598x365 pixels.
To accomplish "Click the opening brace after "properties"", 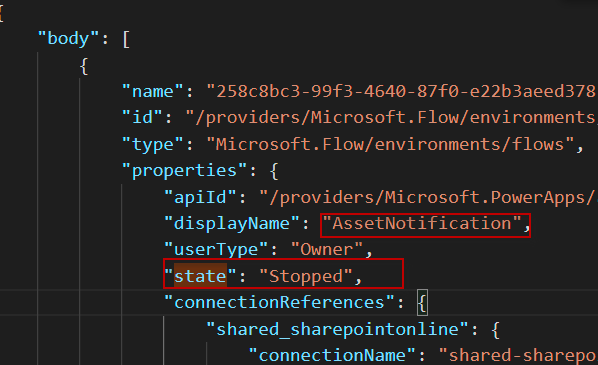I will click(x=274, y=171).
